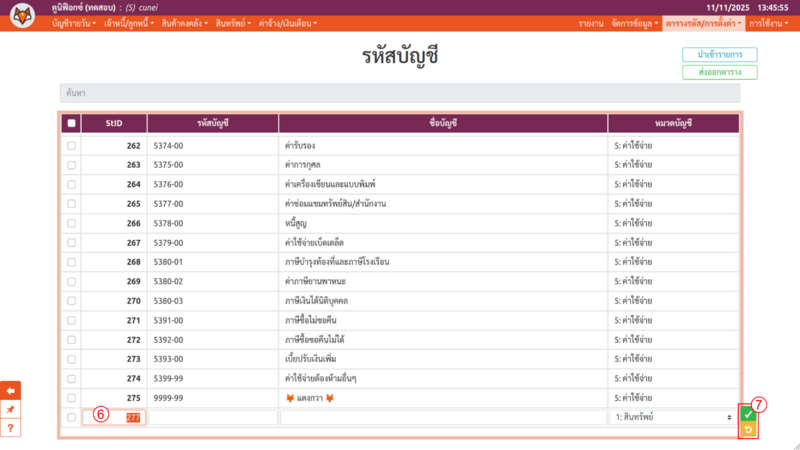Screen dimensions: 800x450
Task: Open the หมวดบัญชี dropdown showing 1: สินทรัพย์
Action: pos(673,417)
